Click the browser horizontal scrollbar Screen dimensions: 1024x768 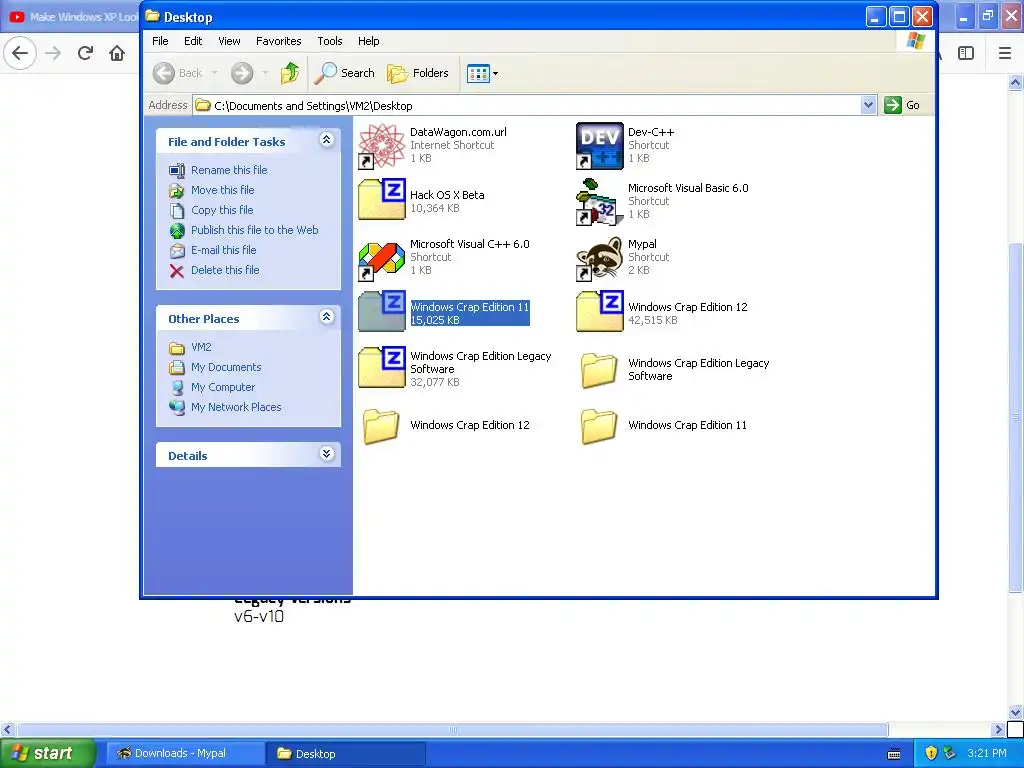(x=453, y=729)
